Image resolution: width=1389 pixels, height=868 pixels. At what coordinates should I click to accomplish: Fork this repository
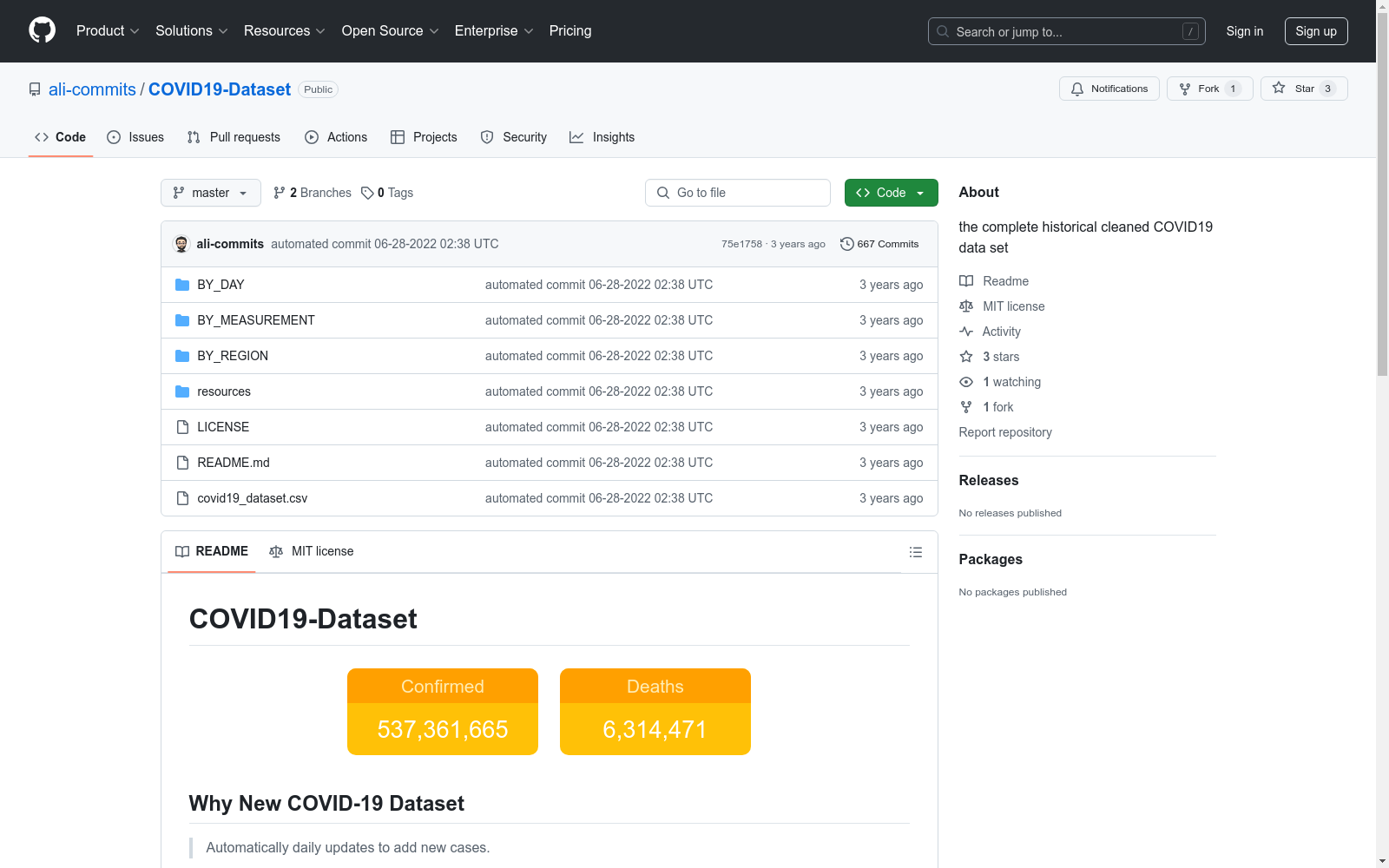coord(1209,89)
